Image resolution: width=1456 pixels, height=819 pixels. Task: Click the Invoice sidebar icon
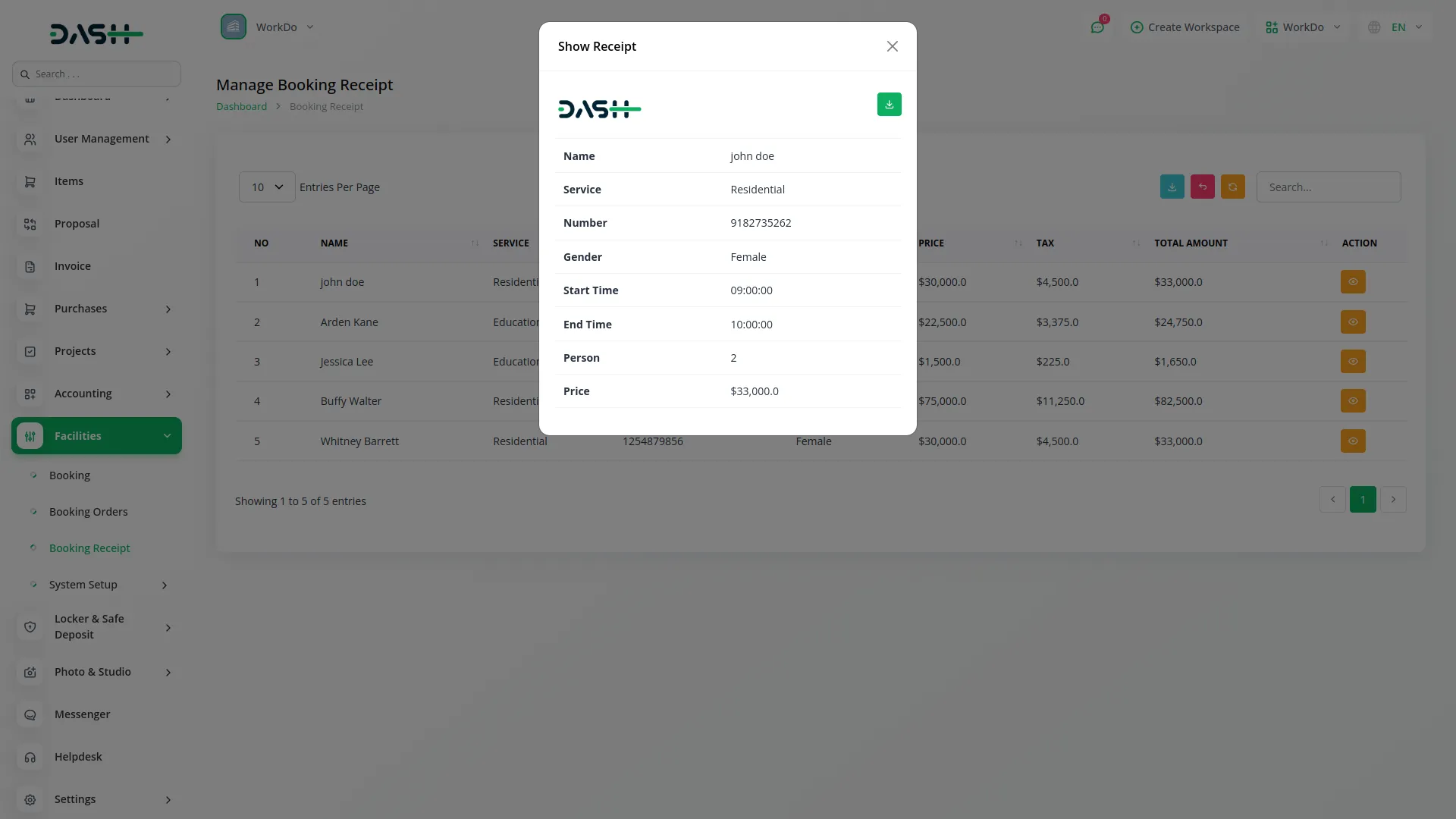pos(30,267)
